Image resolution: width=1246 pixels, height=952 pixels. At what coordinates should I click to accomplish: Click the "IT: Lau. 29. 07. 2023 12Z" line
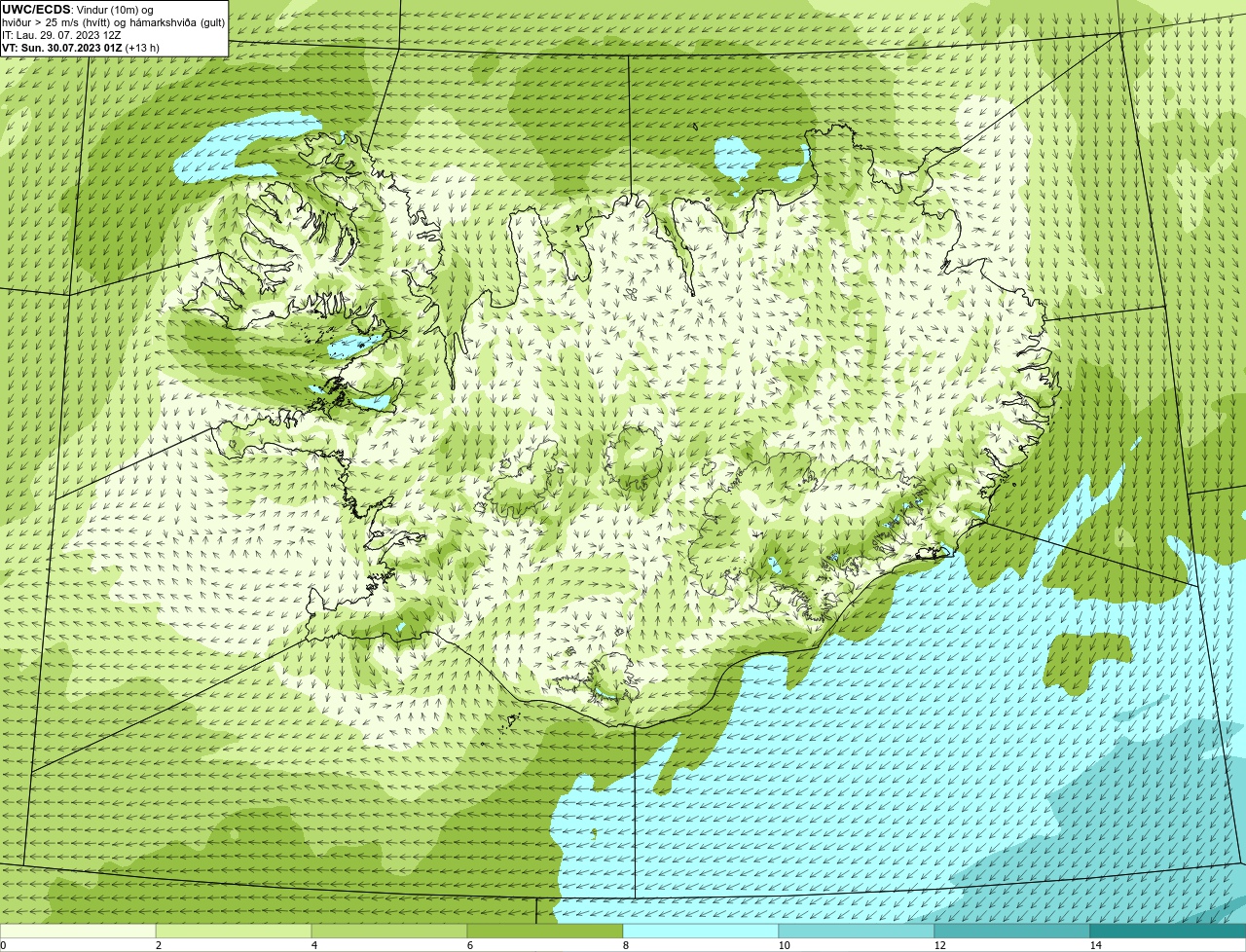click(61, 35)
